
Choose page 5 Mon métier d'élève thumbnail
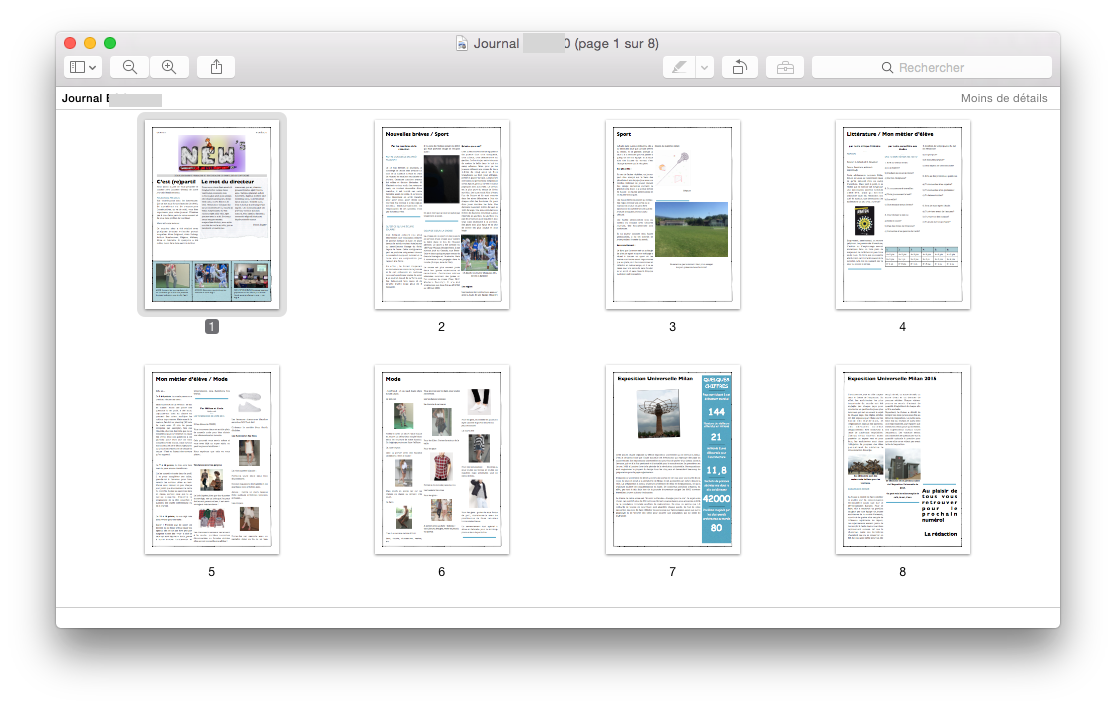pyautogui.click(x=212, y=458)
